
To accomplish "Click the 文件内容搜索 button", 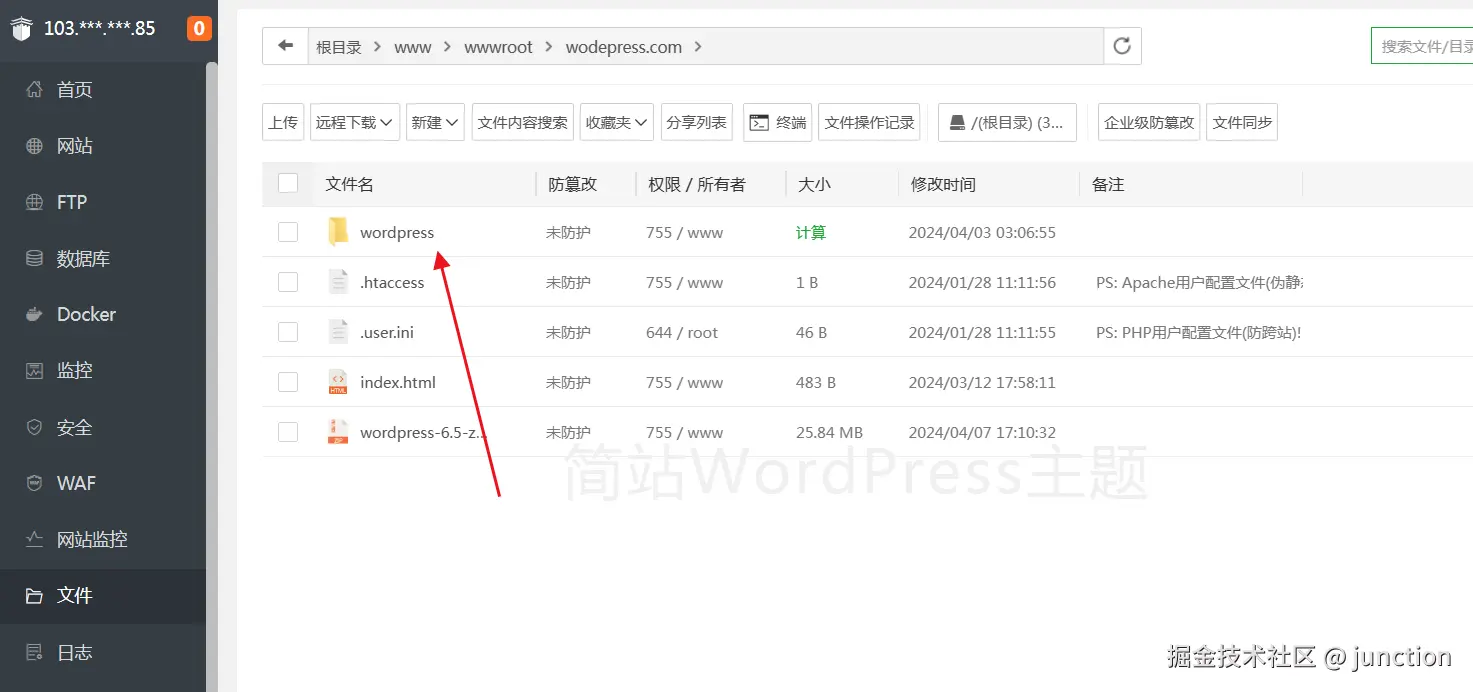I will tap(523, 122).
